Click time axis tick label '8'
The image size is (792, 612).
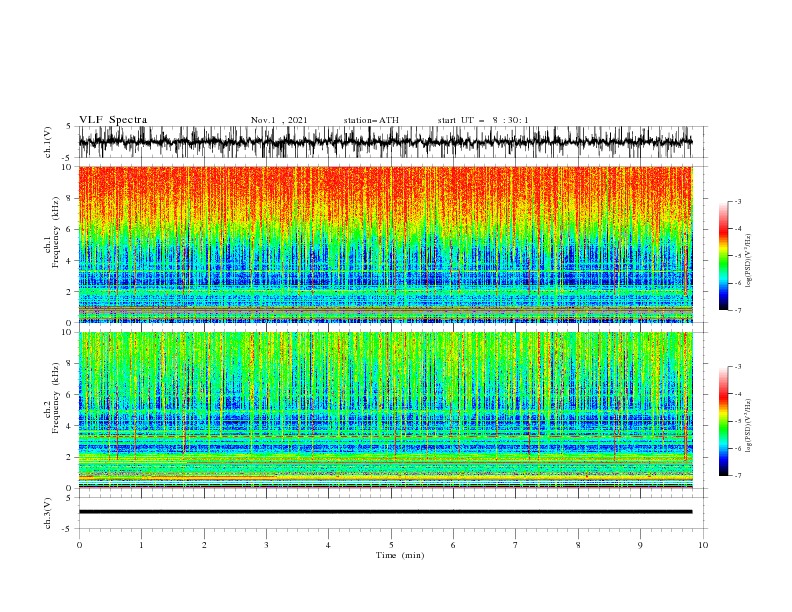[x=578, y=545]
